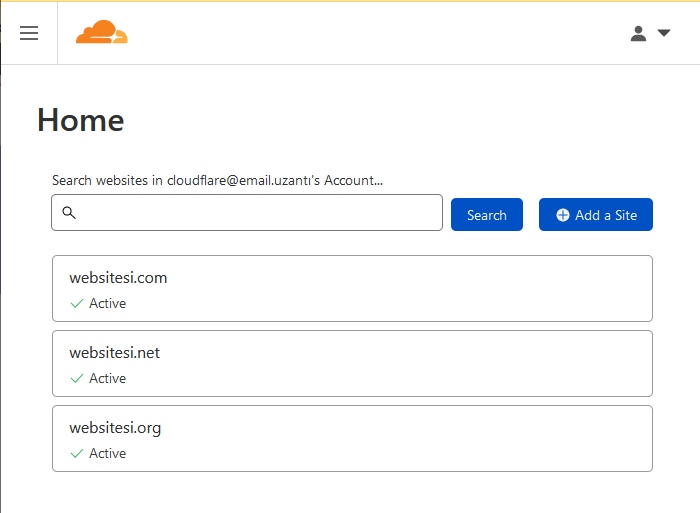The height and width of the screenshot is (513, 700).
Task: Open the hamburger navigation menu
Action: pyautogui.click(x=29, y=33)
